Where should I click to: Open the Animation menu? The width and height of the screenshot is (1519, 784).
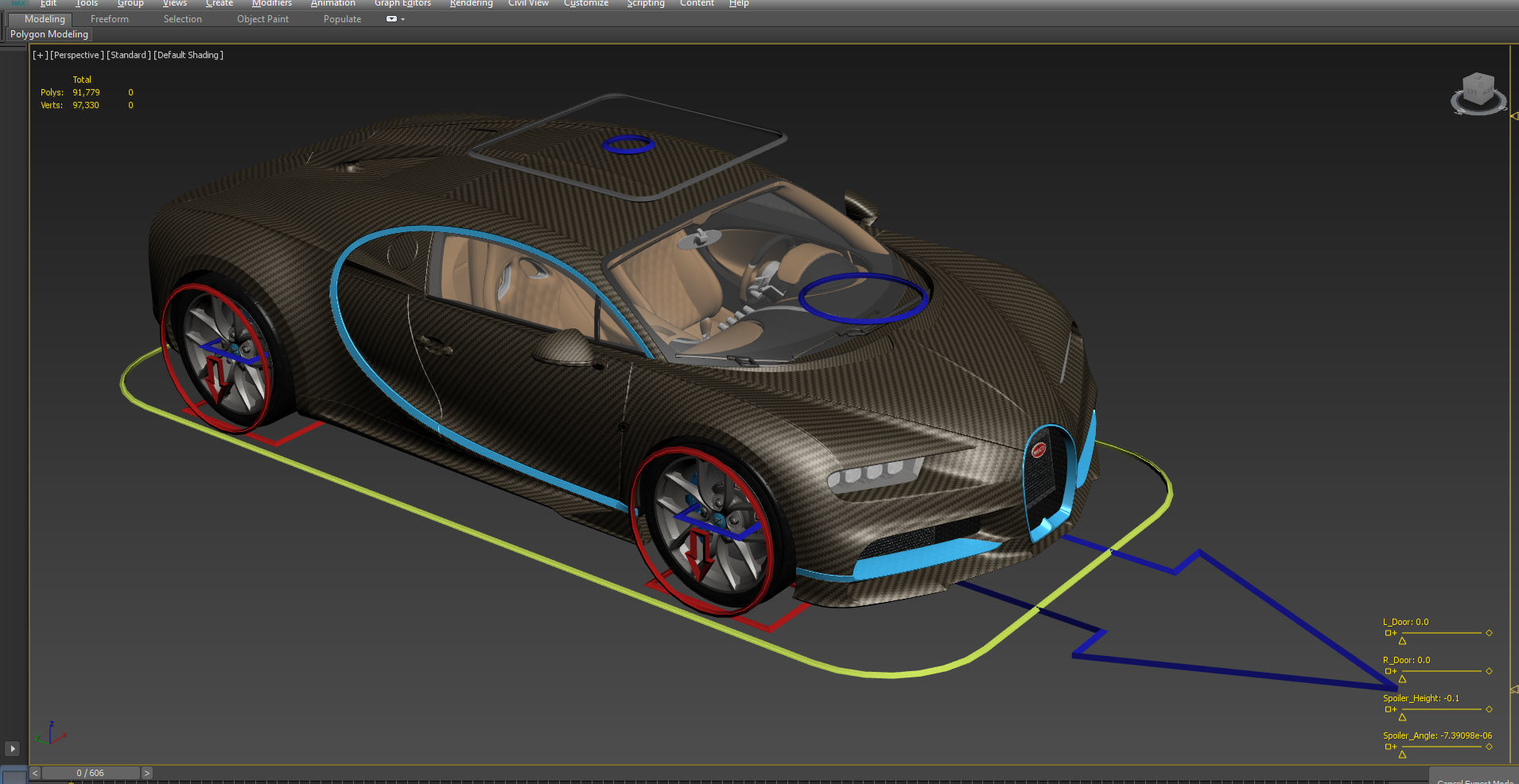(333, 3)
